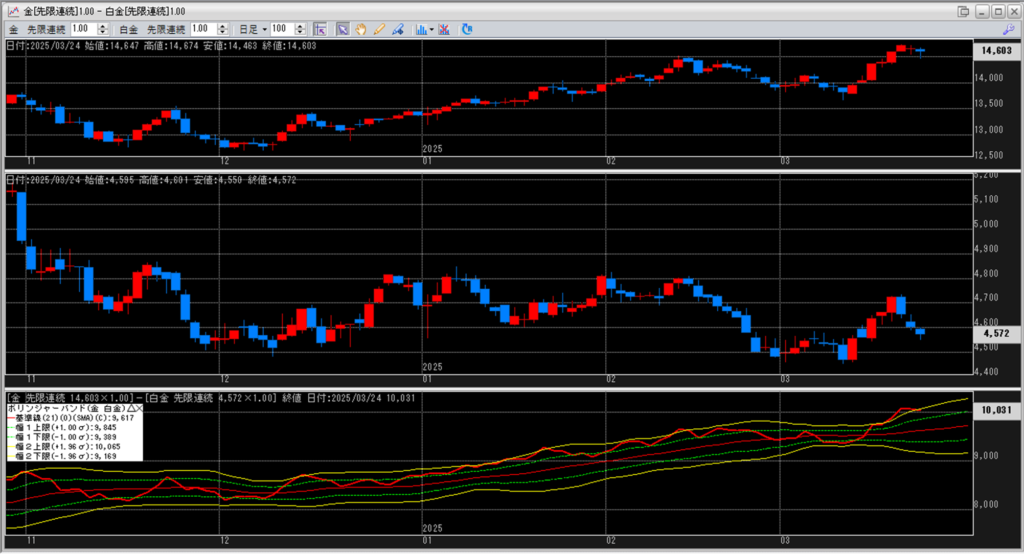The height and width of the screenshot is (554, 1024).
Task: Refresh the chart with reload icon
Action: click(x=466, y=29)
